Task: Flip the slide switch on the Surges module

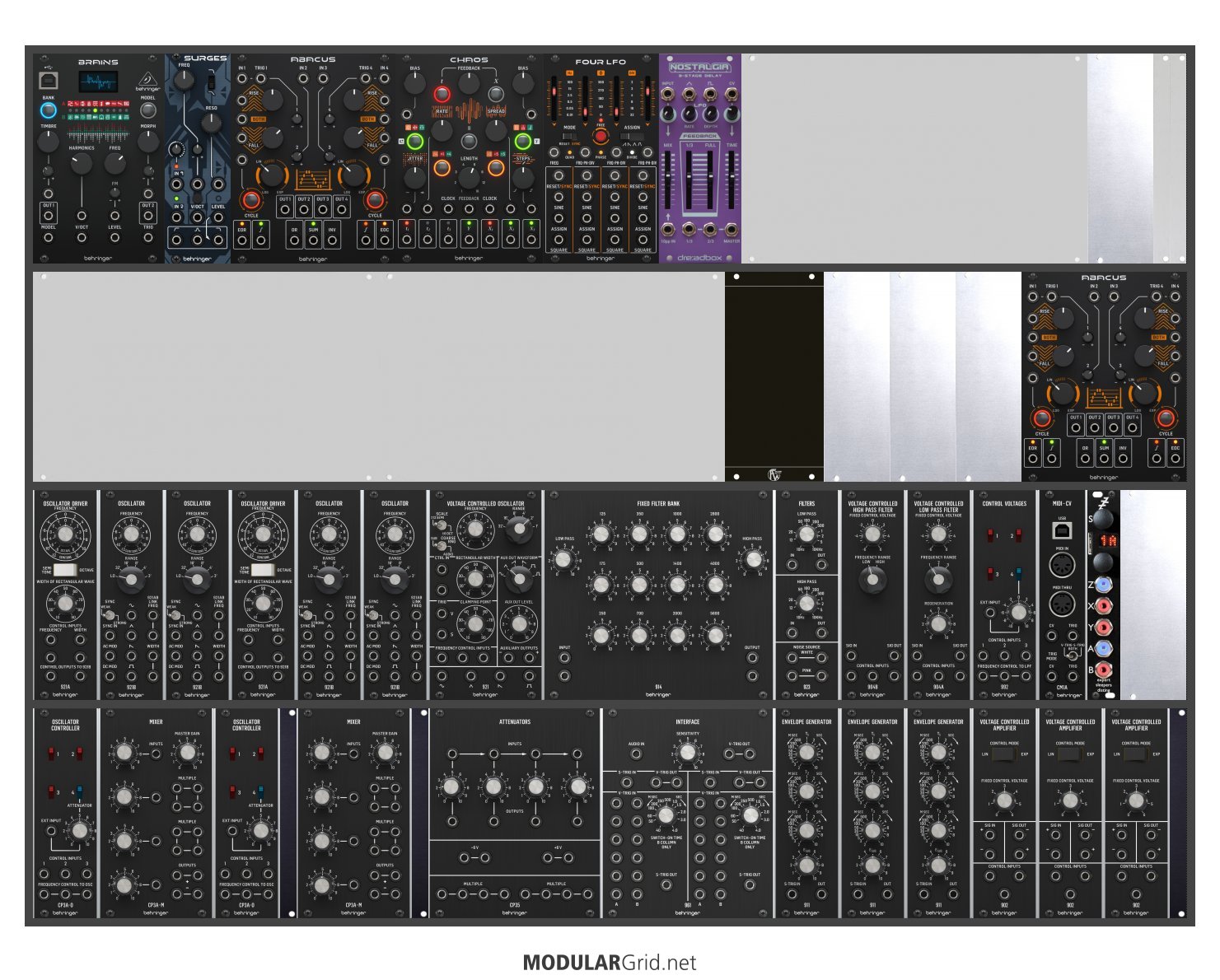Action: point(212,83)
